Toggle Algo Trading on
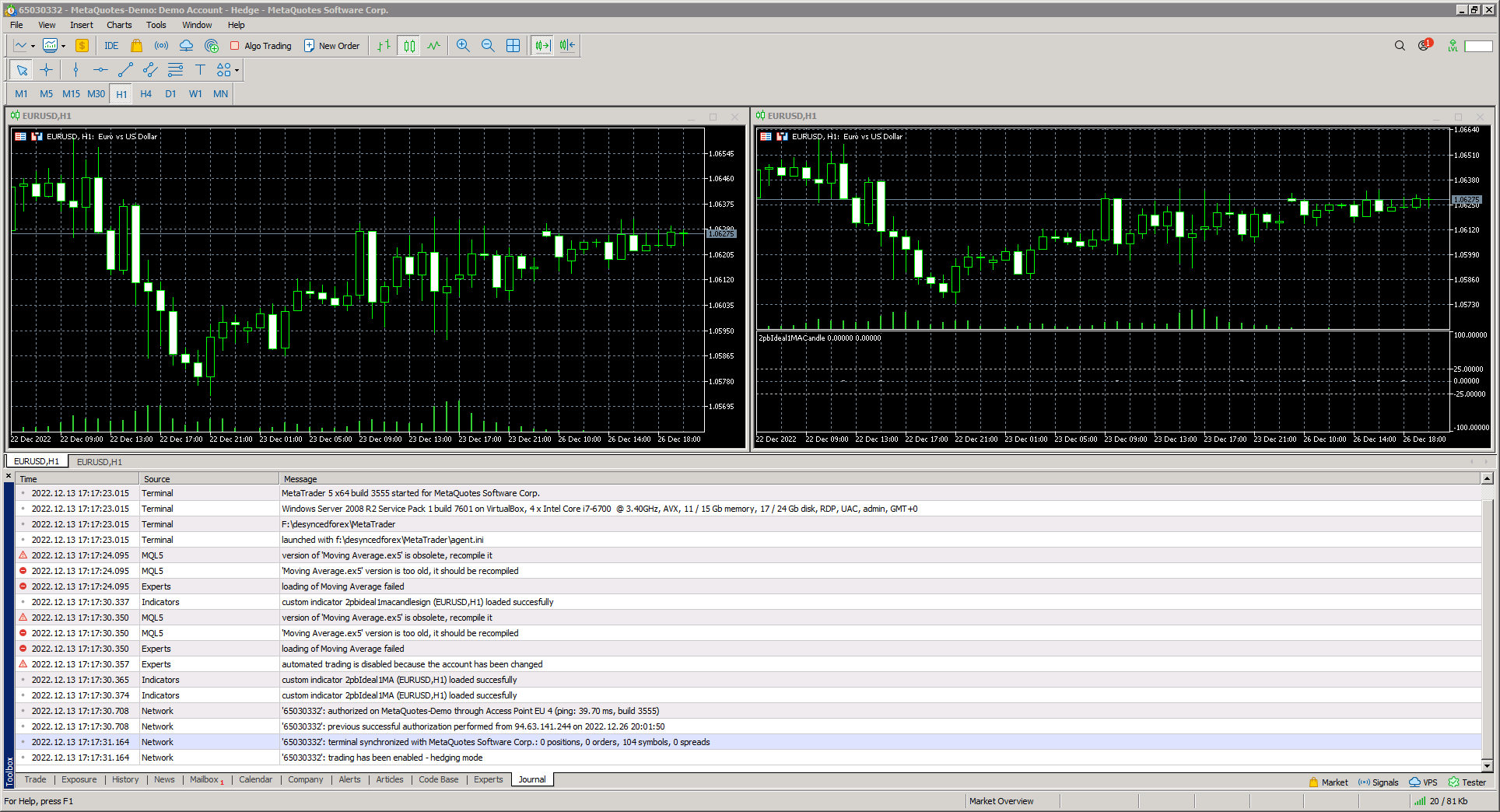1500x812 pixels. (x=261, y=46)
